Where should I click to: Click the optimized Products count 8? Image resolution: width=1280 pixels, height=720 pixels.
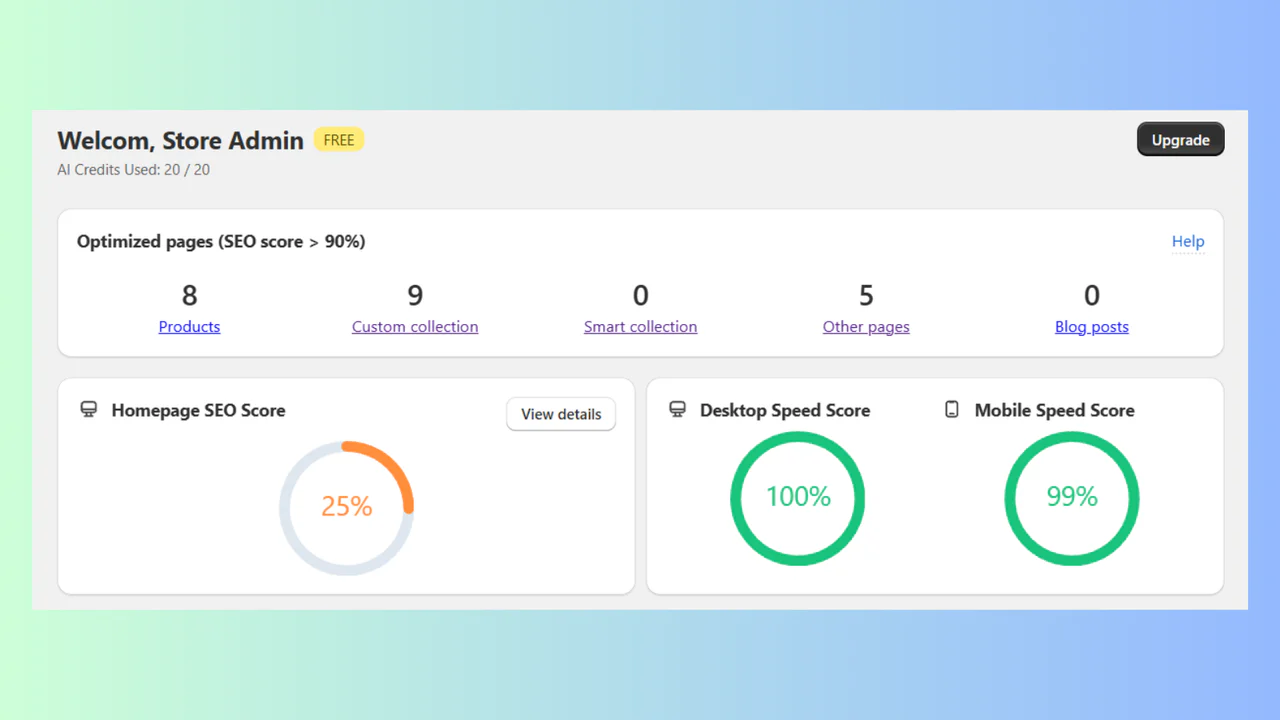pos(189,295)
